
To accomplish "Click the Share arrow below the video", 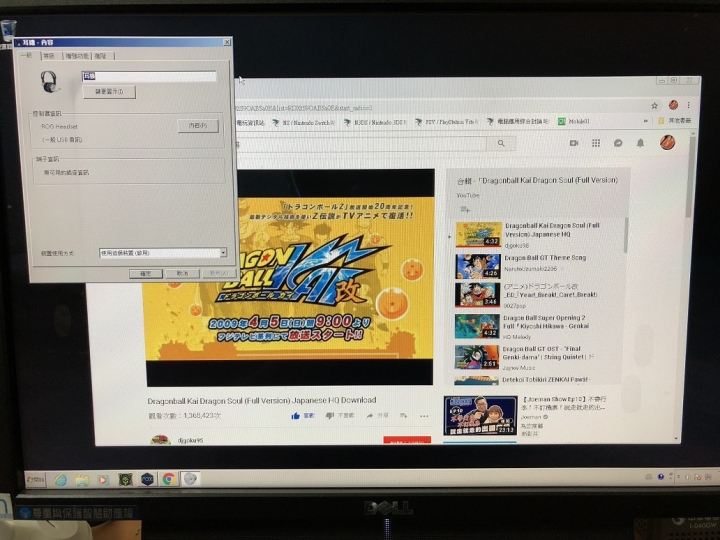I will pos(369,416).
